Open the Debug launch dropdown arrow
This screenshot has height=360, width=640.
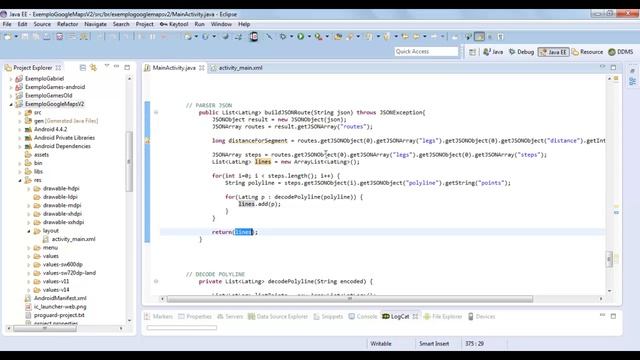291,37
